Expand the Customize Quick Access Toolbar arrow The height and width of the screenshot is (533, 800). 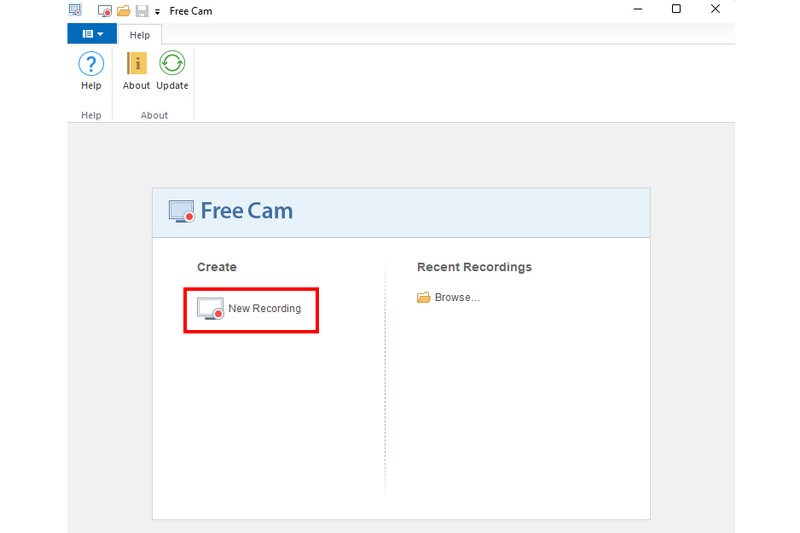(157, 12)
